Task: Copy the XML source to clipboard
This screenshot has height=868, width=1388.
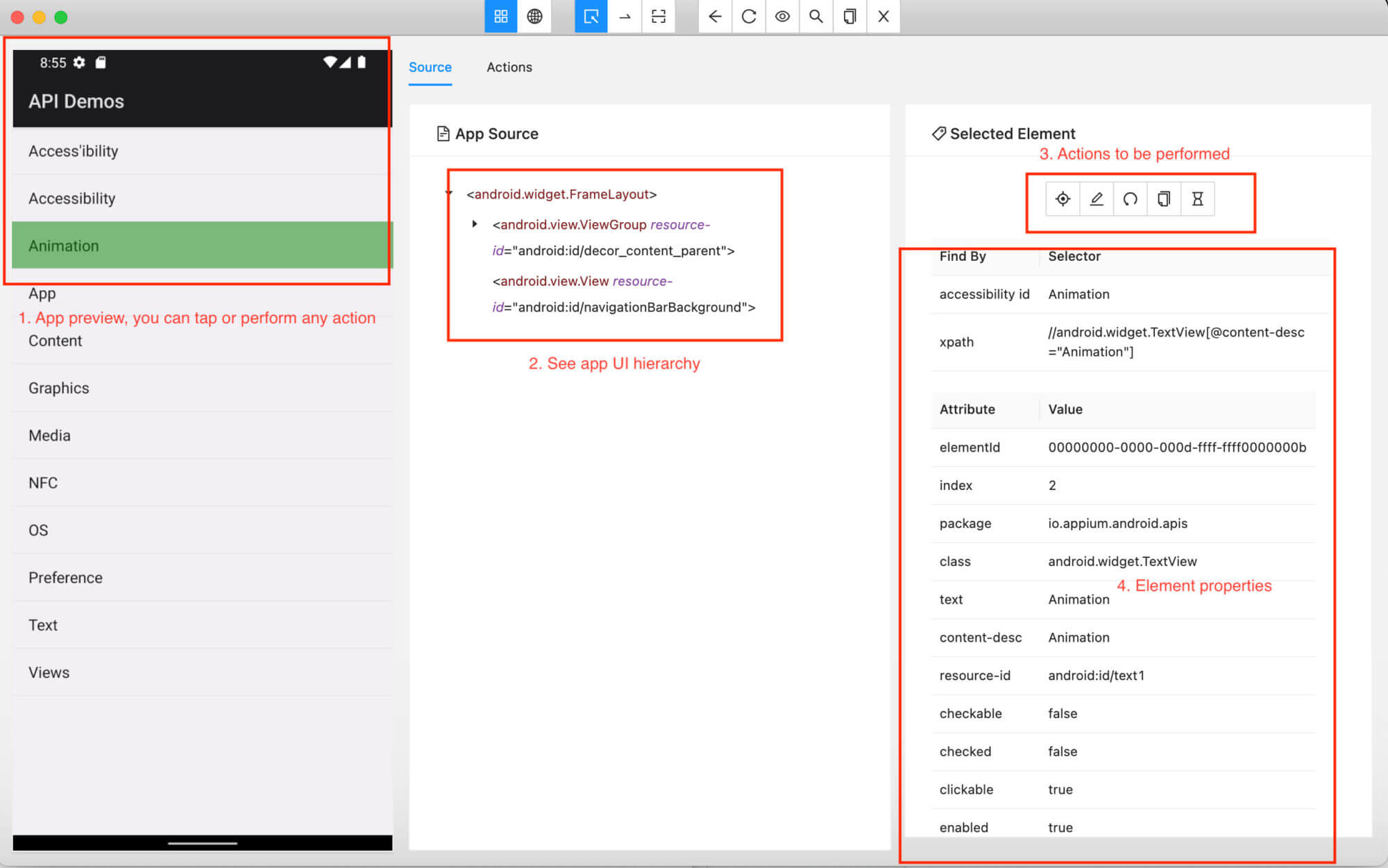Action: tap(849, 16)
